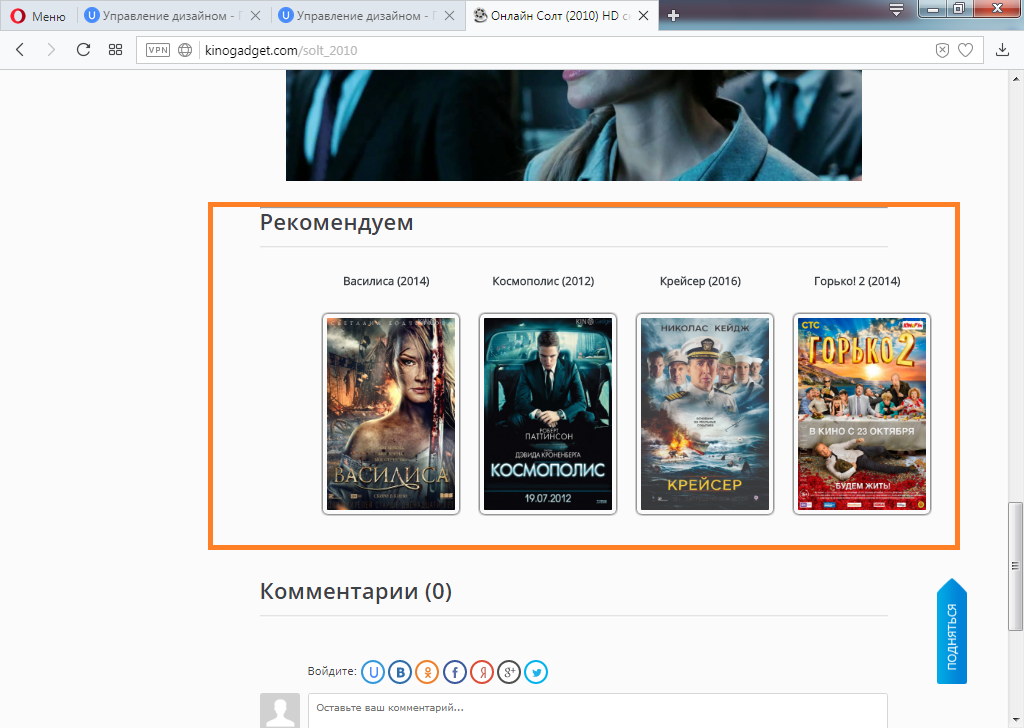
Task: Go back to previous page
Action: pos(20,50)
